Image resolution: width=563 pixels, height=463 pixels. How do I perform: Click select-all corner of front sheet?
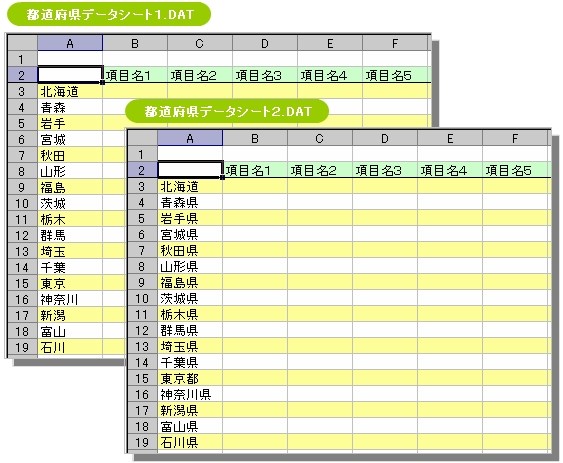pos(142,138)
